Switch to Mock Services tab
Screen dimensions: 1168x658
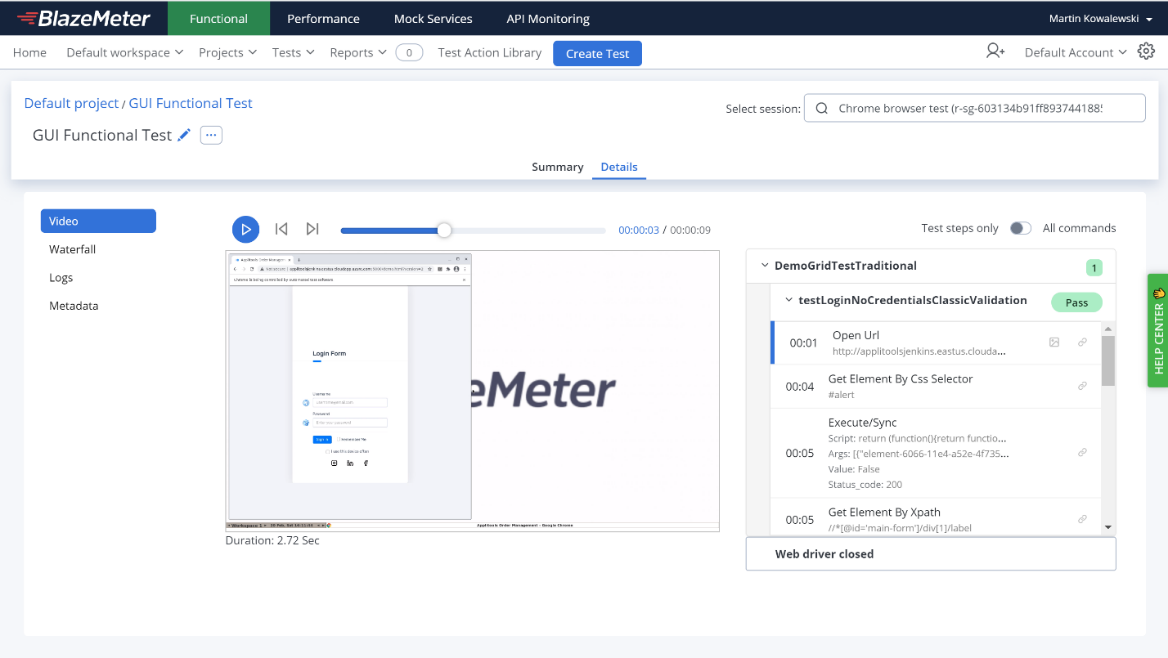click(x=433, y=18)
